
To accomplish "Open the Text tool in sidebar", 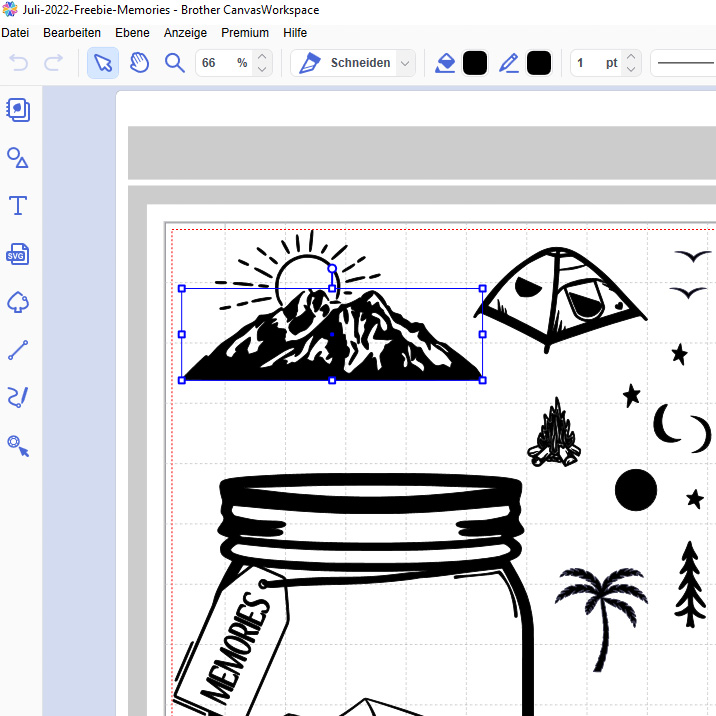I will click(x=18, y=206).
